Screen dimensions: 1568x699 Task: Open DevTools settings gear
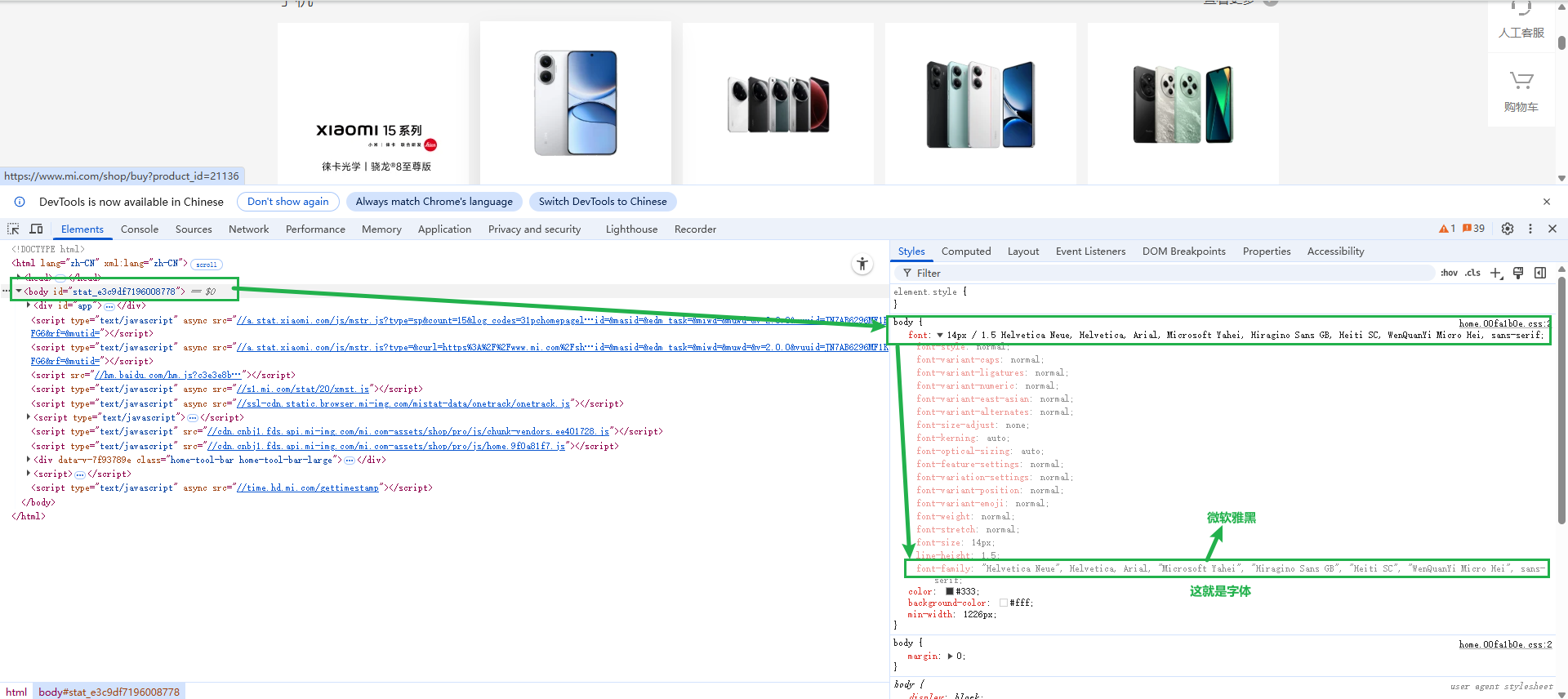click(x=1508, y=229)
